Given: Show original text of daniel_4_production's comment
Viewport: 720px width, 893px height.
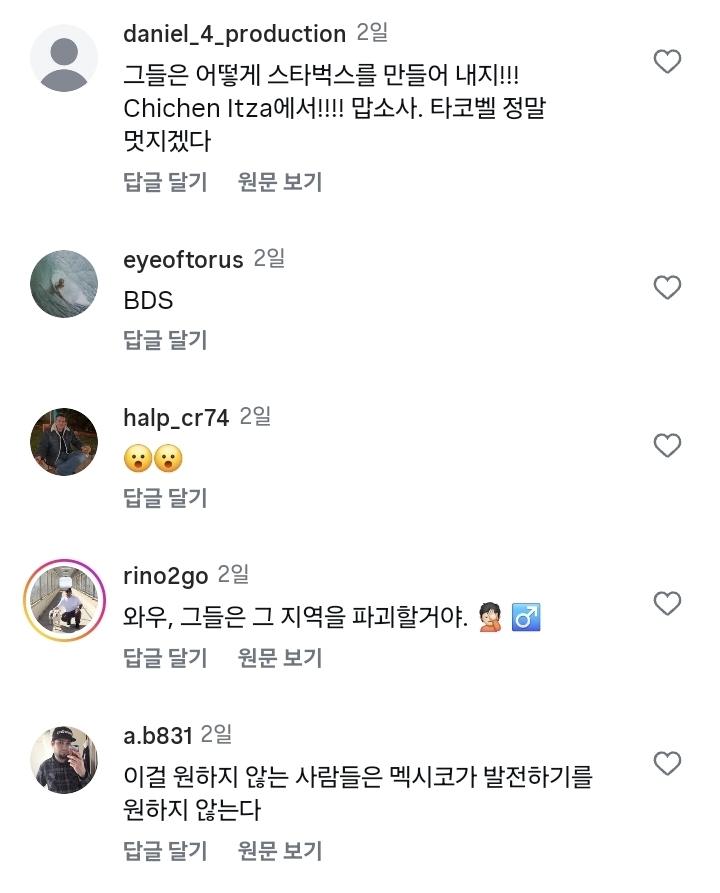Looking at the screenshot, I should coord(280,182).
